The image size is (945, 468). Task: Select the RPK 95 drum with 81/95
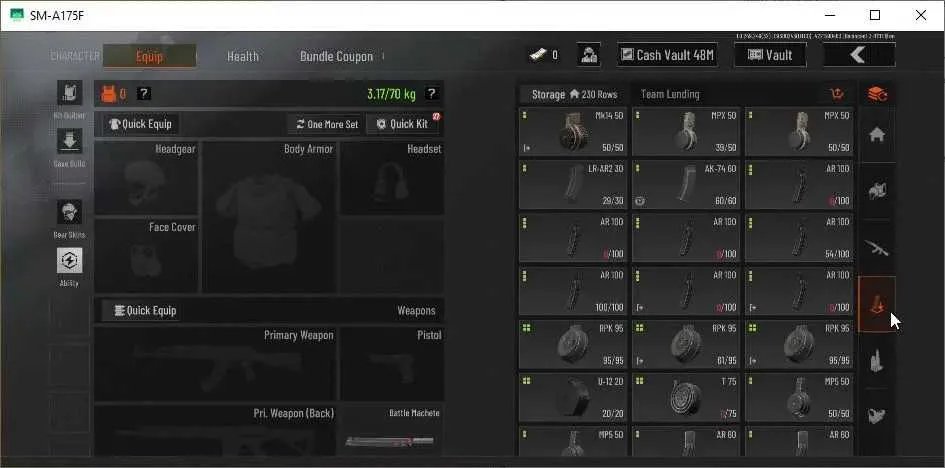click(x=686, y=344)
